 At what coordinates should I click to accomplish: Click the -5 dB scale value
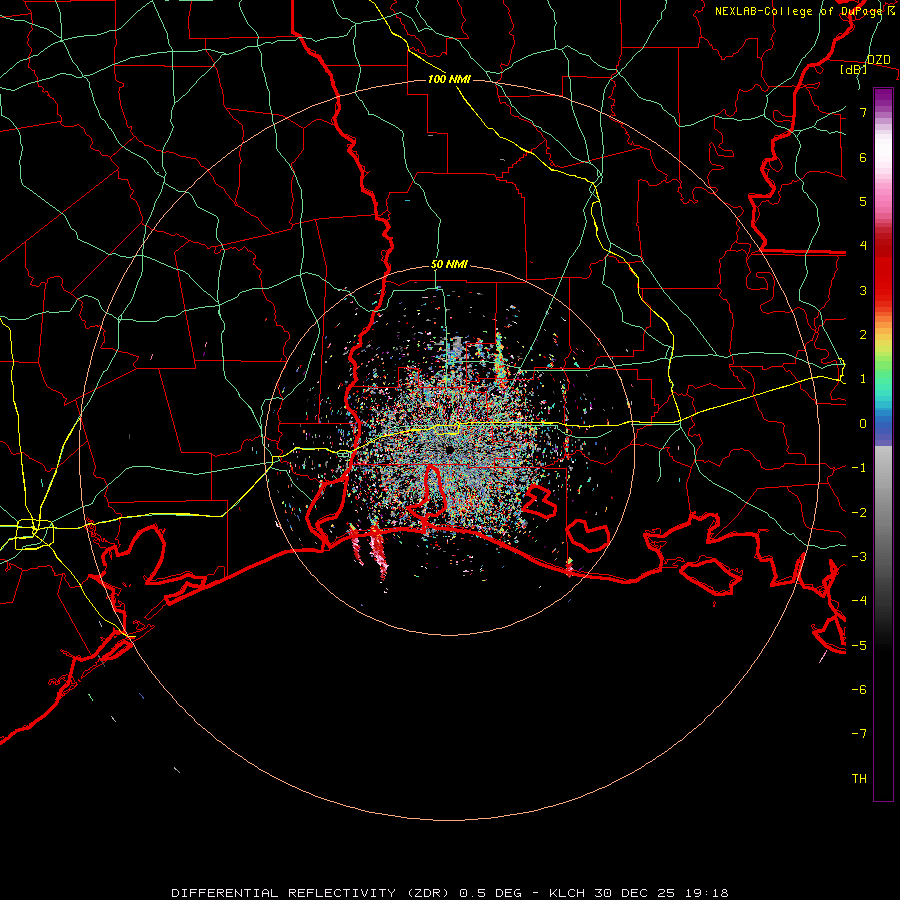click(859, 646)
